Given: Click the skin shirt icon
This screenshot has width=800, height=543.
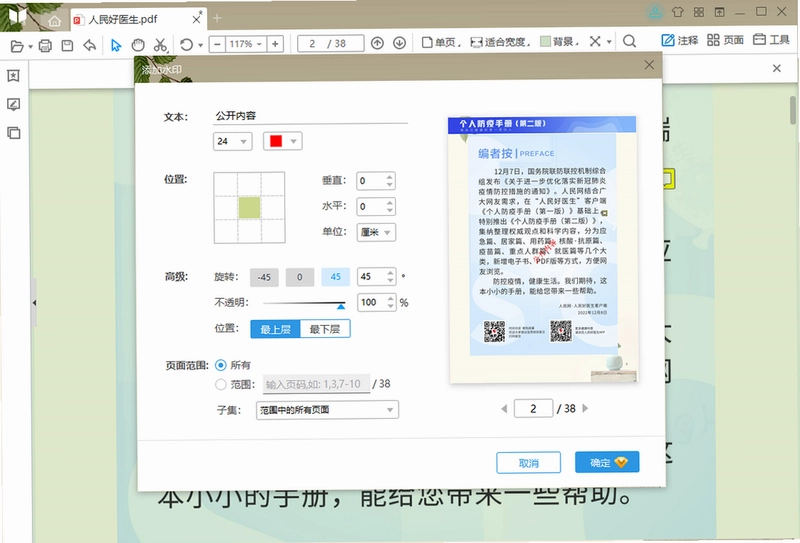Looking at the screenshot, I should click(x=678, y=12).
